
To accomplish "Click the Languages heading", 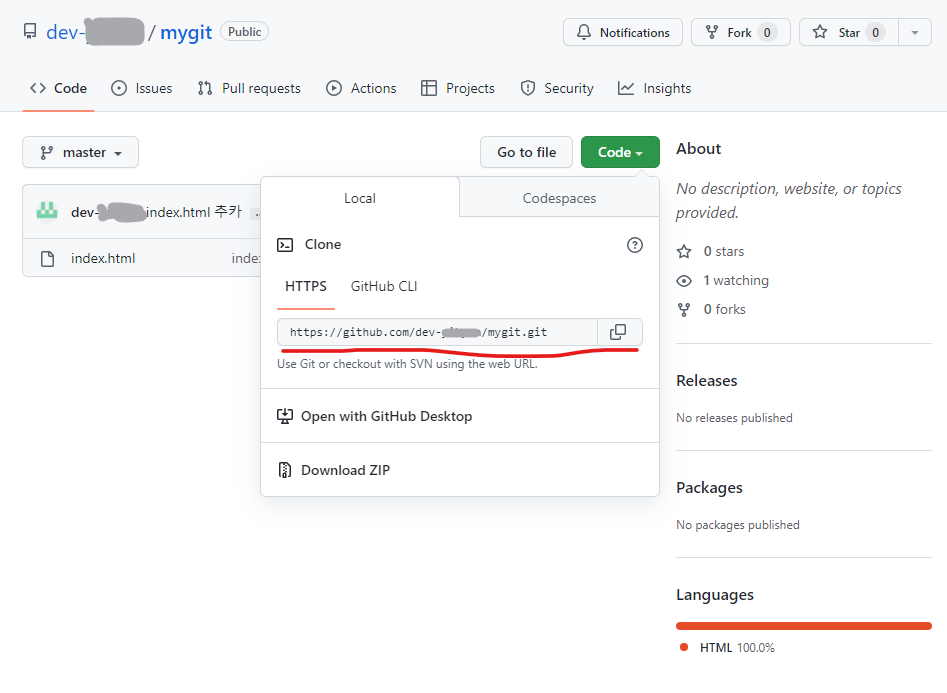I will tap(715, 595).
